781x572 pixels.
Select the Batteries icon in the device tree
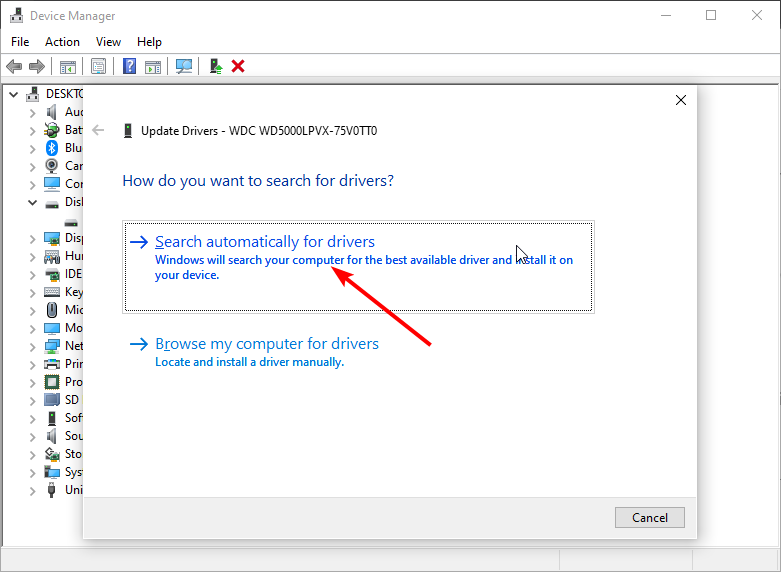(x=52, y=130)
